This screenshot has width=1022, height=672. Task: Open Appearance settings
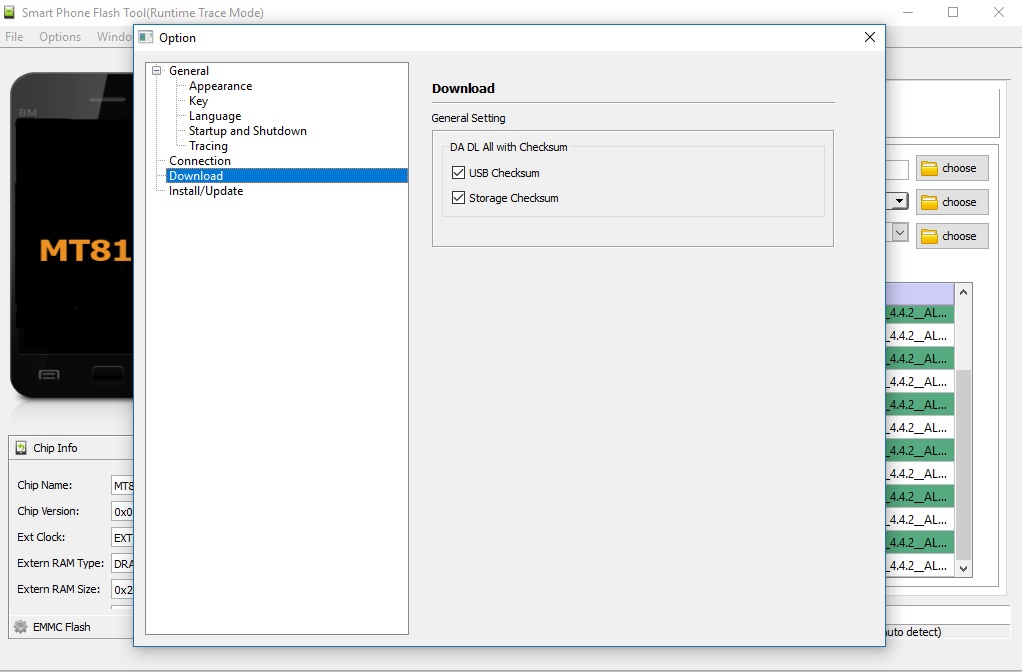[x=220, y=85]
